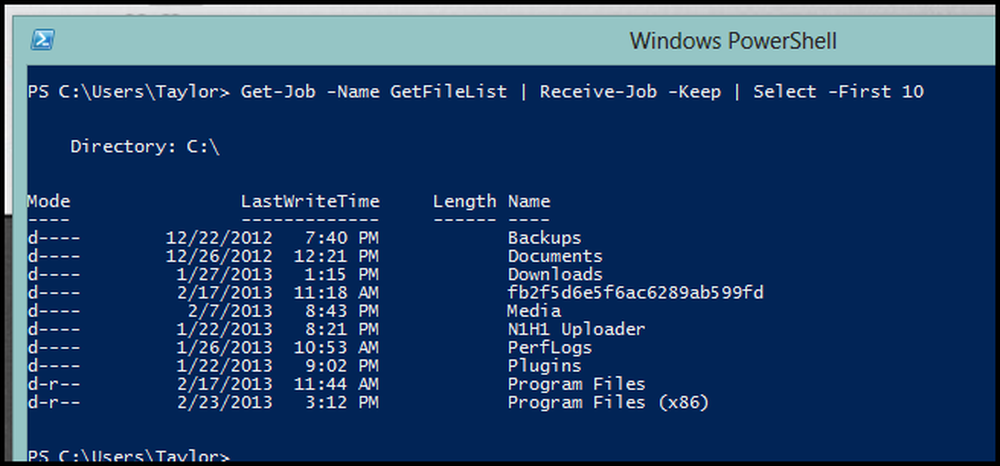This screenshot has width=1000, height=466.
Task: Click the 'Program Files' folder name
Action: pos(577,384)
